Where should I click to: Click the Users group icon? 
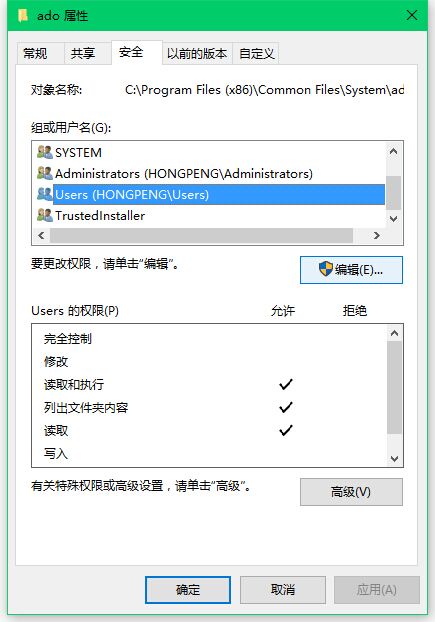tap(44, 194)
